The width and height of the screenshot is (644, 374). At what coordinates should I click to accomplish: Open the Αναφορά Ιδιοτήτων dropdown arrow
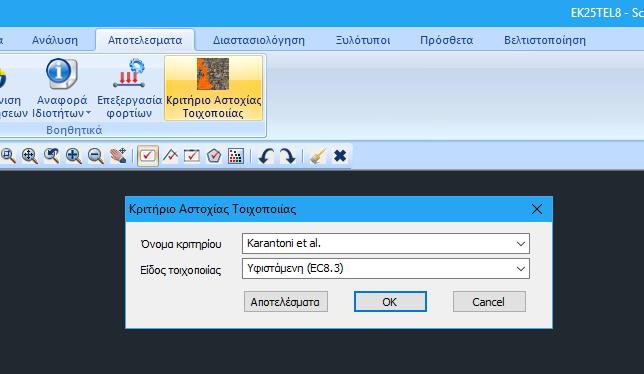(x=88, y=113)
